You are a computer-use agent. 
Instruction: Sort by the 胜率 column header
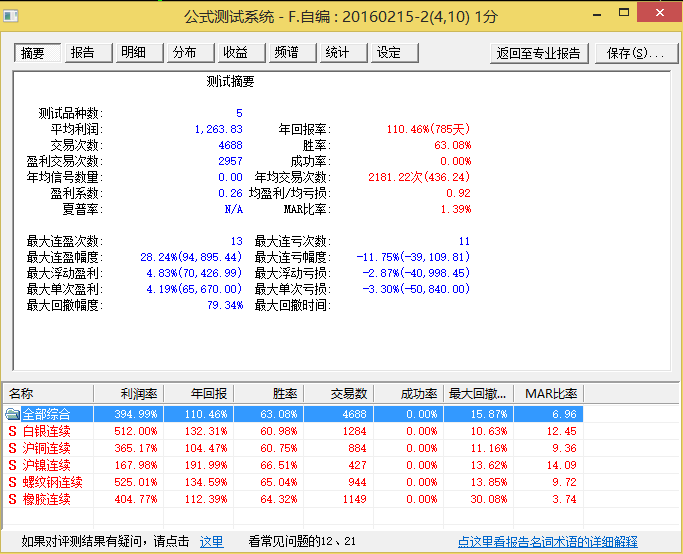point(269,393)
